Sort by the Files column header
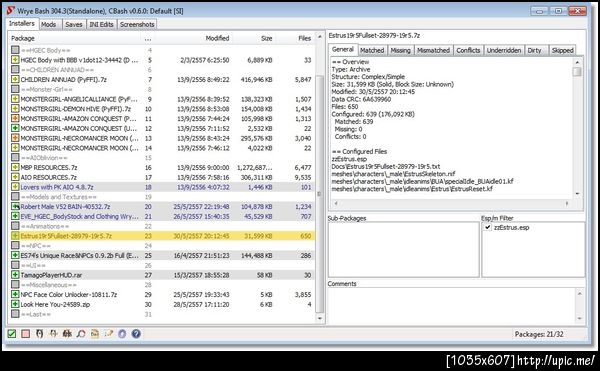600x371 pixels. coord(295,38)
